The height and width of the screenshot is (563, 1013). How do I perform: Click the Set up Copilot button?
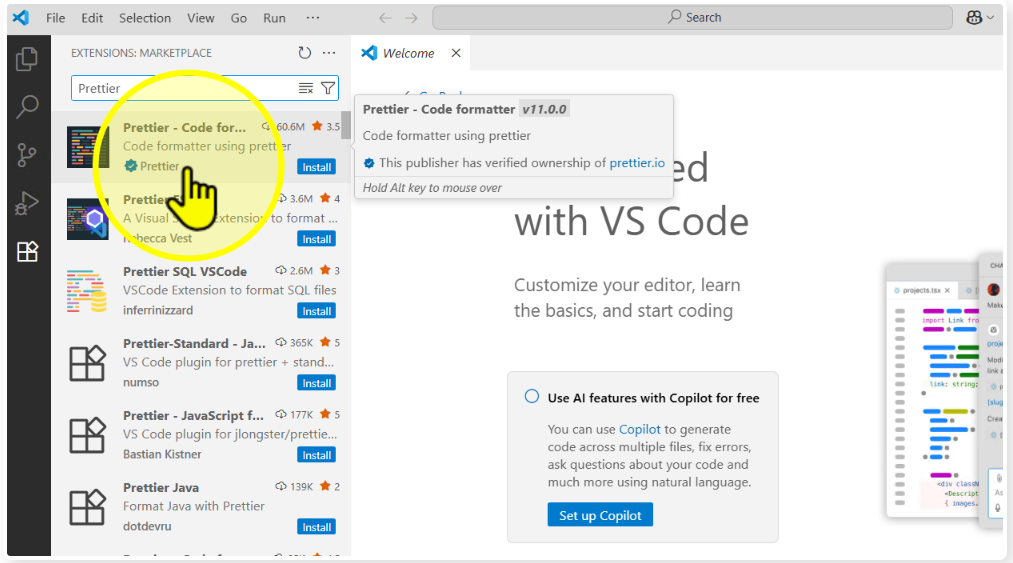click(600, 515)
